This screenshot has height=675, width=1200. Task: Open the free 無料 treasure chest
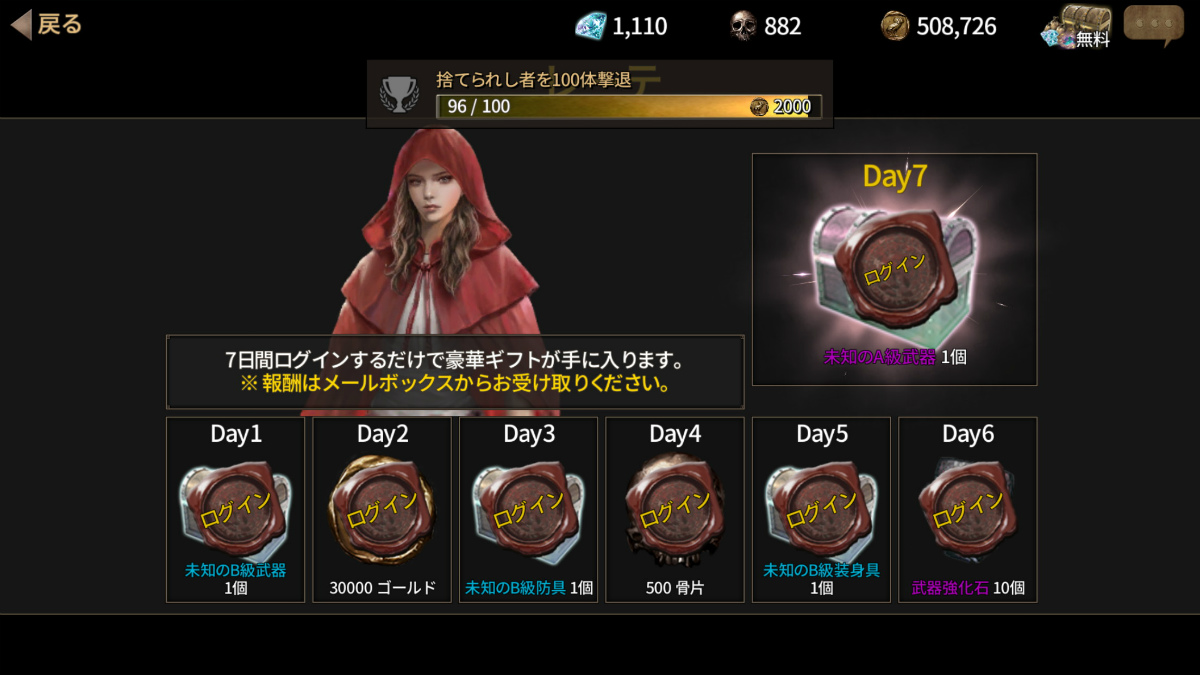coord(1076,26)
